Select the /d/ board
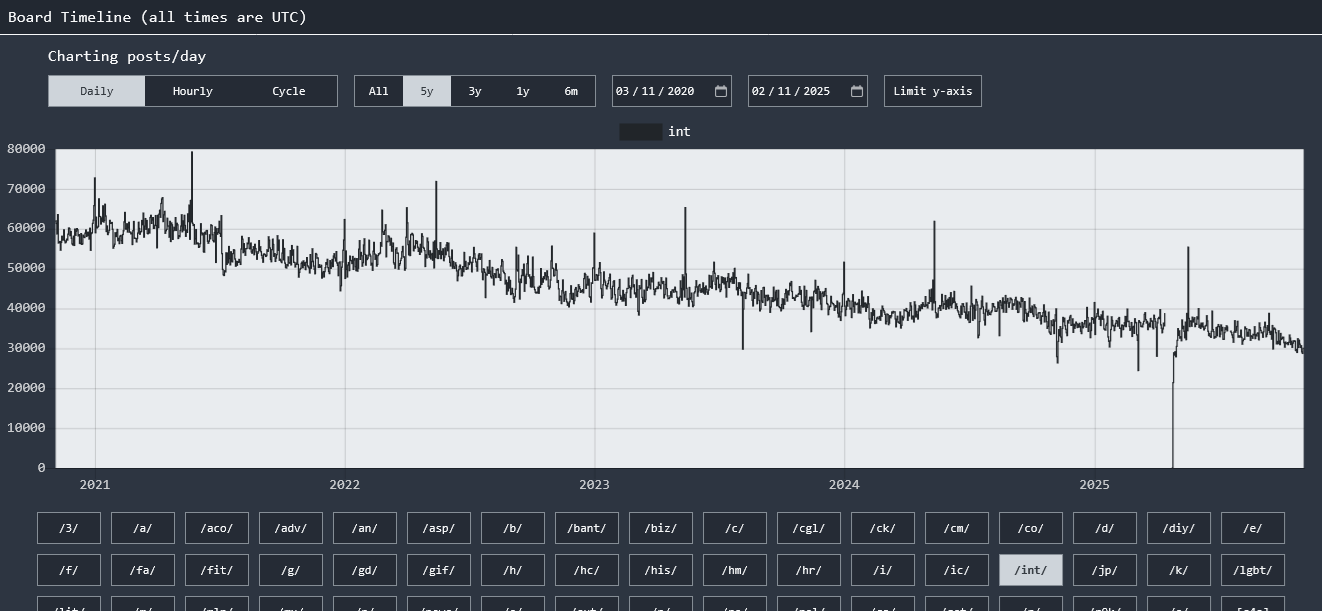This screenshot has height=611, width=1322. click(x=1105, y=528)
